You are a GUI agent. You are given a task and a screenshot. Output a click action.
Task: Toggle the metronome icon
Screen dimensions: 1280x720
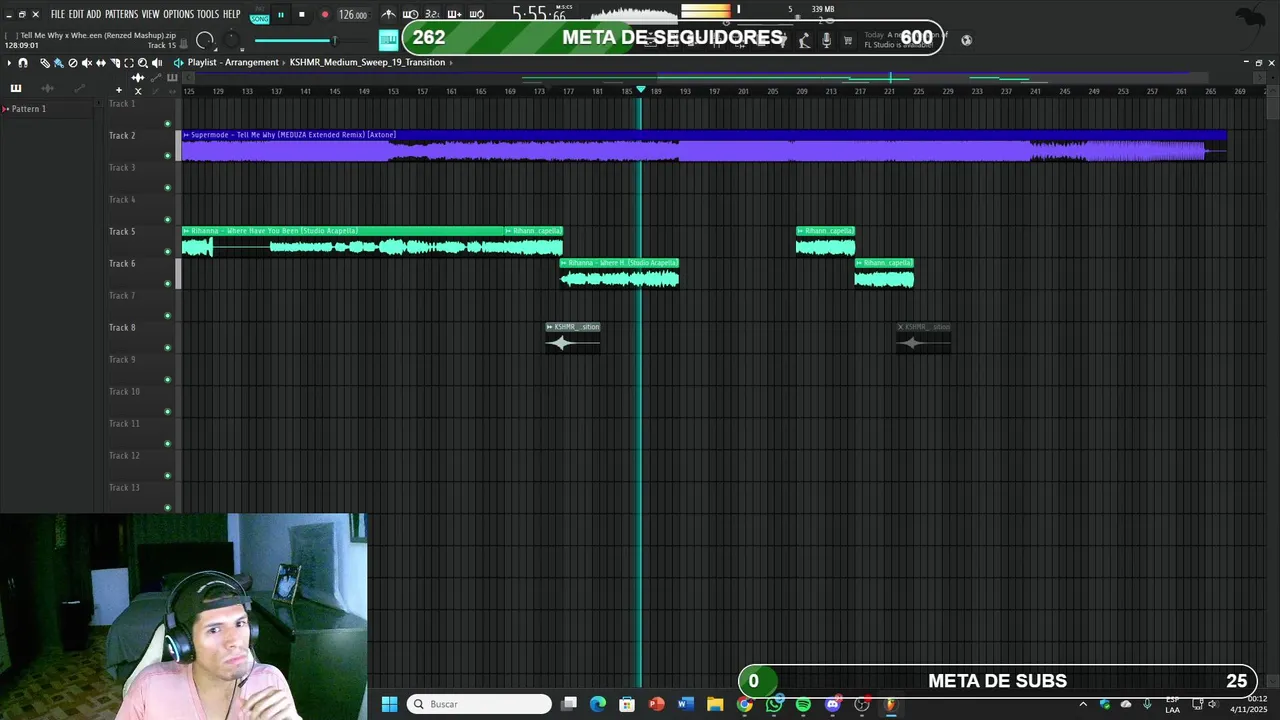[x=388, y=14]
